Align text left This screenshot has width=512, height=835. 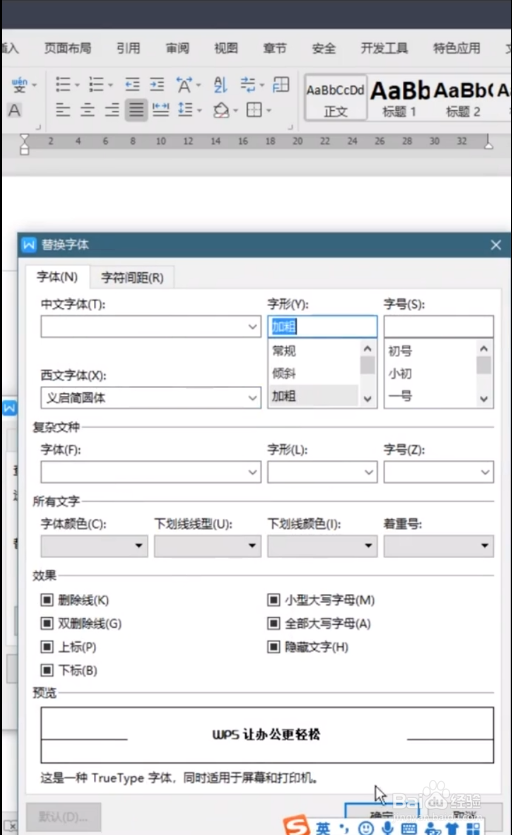(63, 110)
